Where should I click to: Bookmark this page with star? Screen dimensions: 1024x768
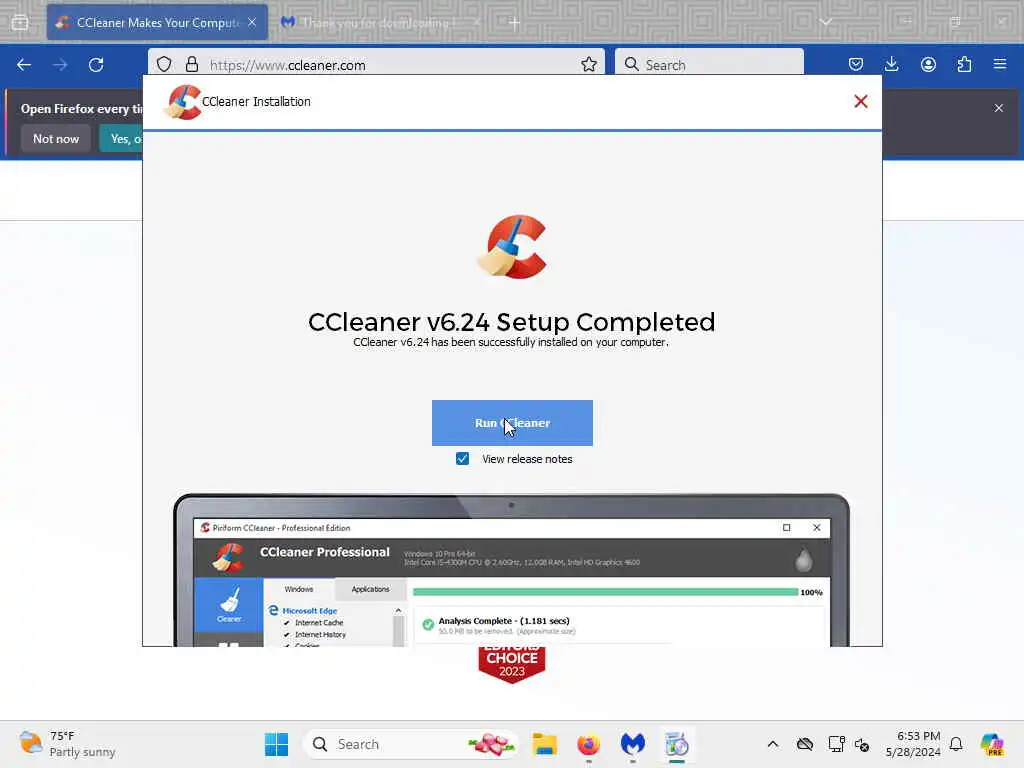[589, 64]
